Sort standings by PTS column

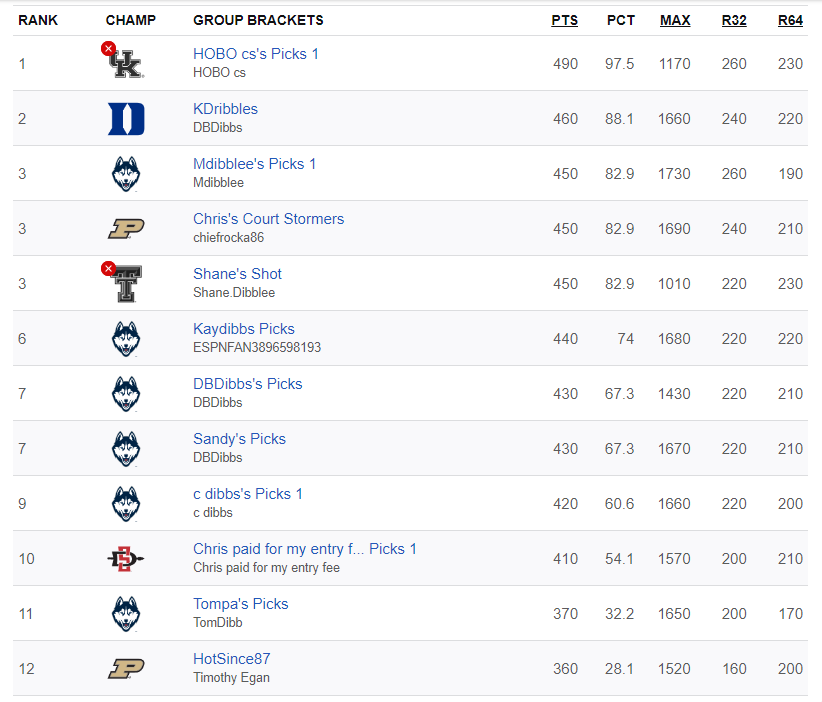tap(565, 20)
